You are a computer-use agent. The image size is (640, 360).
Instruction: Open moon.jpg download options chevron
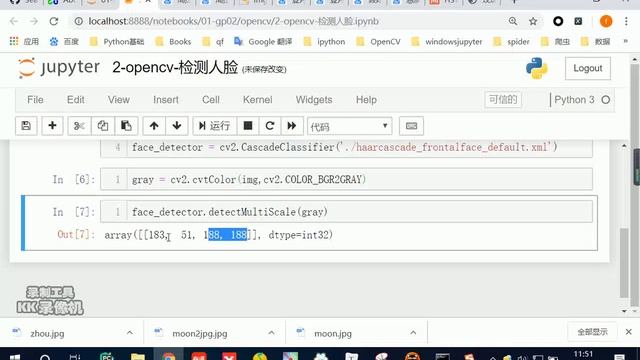(413, 333)
